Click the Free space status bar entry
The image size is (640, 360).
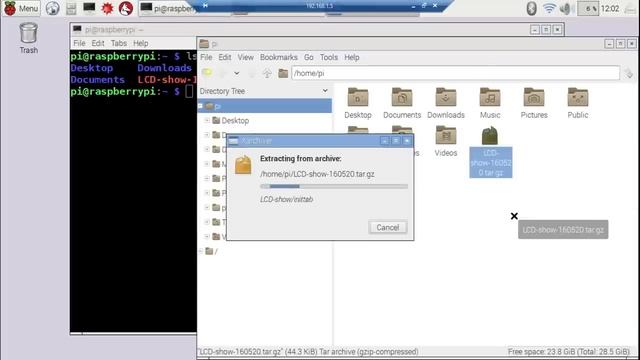click(569, 351)
